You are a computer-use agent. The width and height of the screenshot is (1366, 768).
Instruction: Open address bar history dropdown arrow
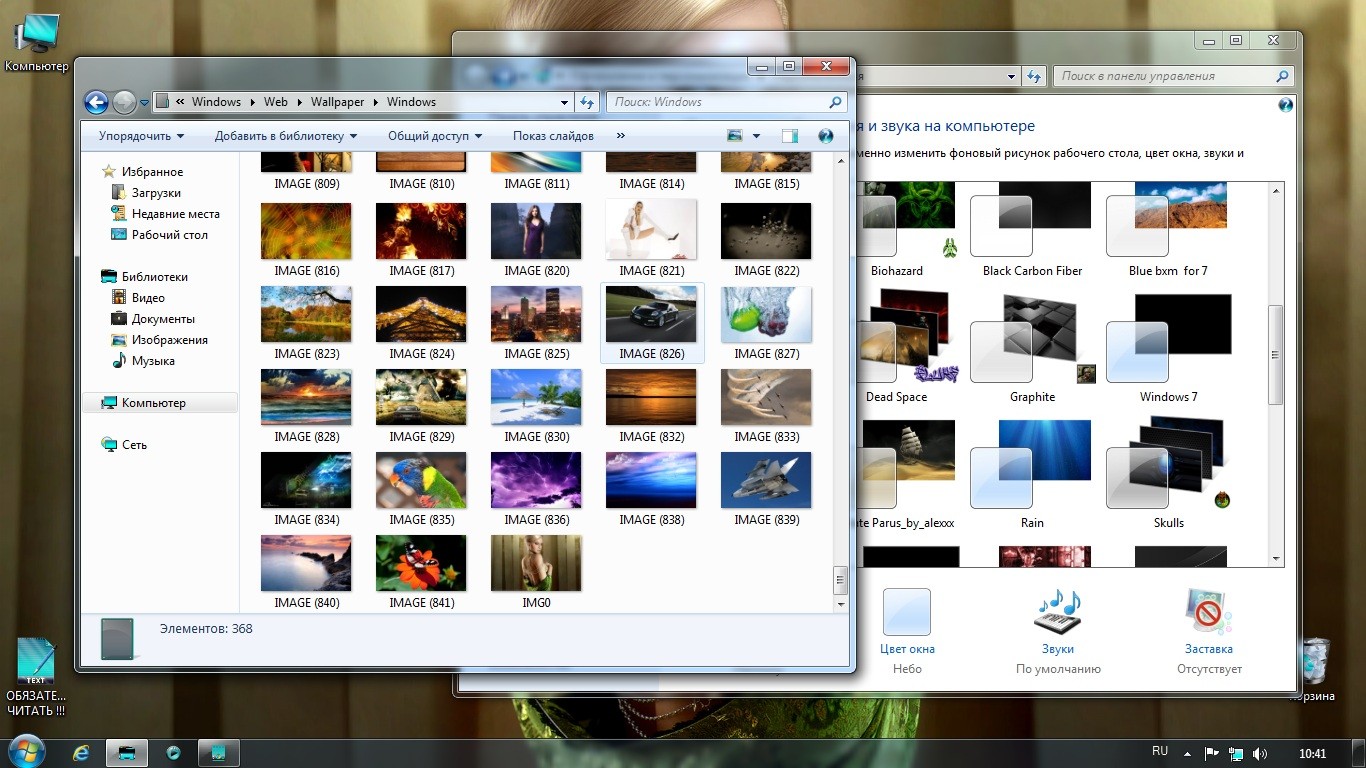point(565,102)
